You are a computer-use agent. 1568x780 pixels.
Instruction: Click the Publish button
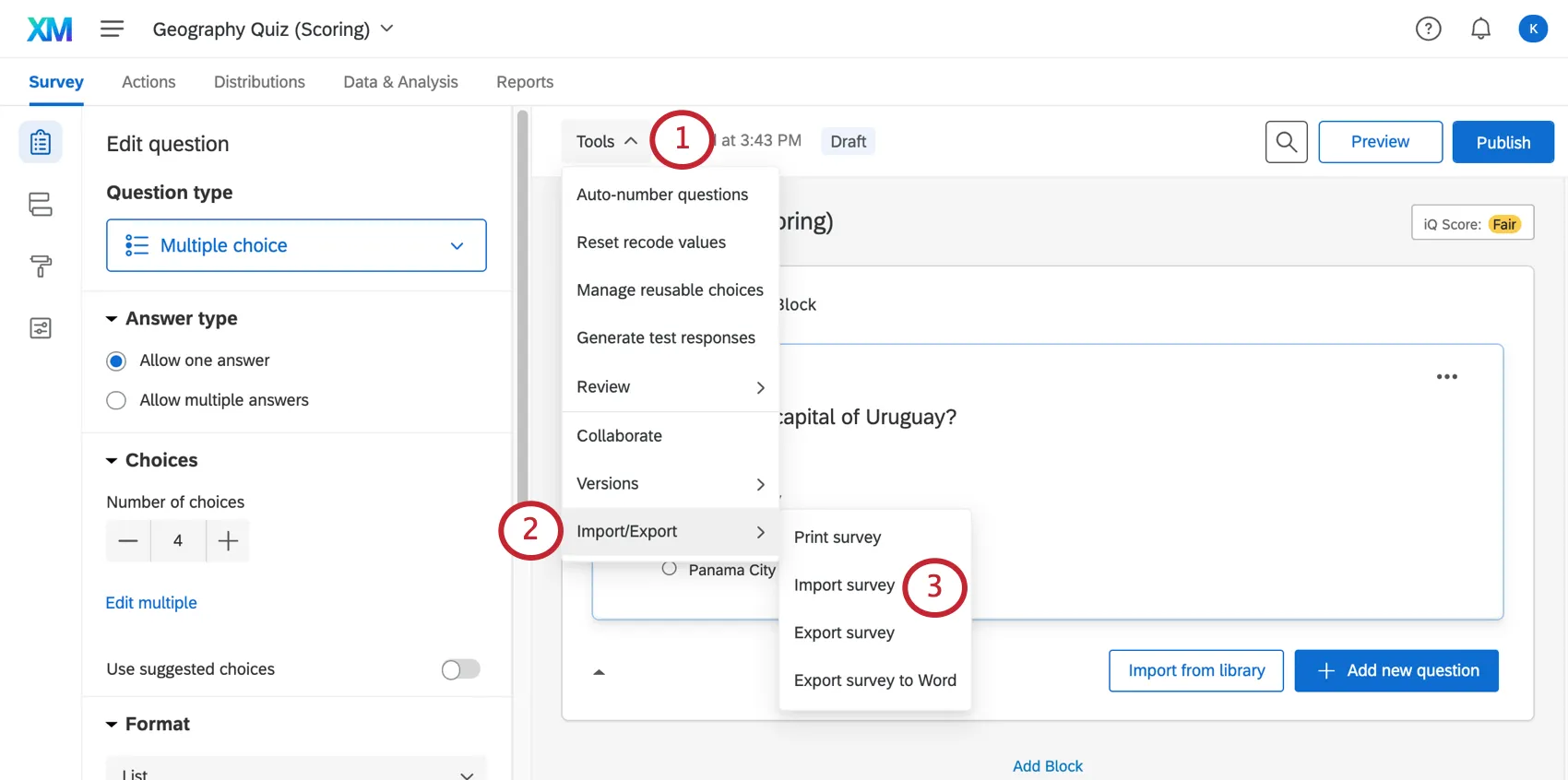click(x=1503, y=142)
